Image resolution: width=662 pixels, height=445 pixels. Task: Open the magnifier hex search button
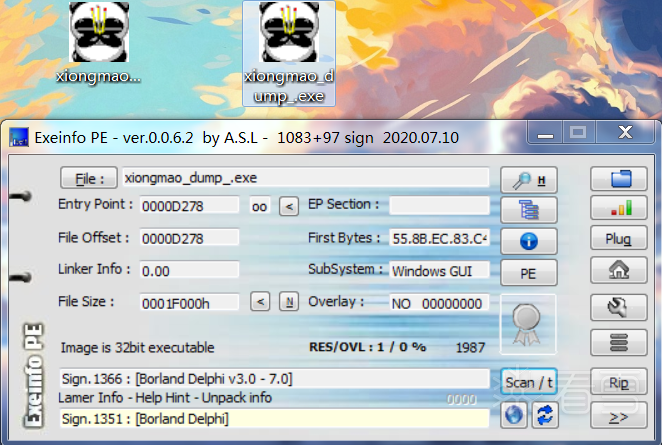pyautogui.click(x=529, y=180)
